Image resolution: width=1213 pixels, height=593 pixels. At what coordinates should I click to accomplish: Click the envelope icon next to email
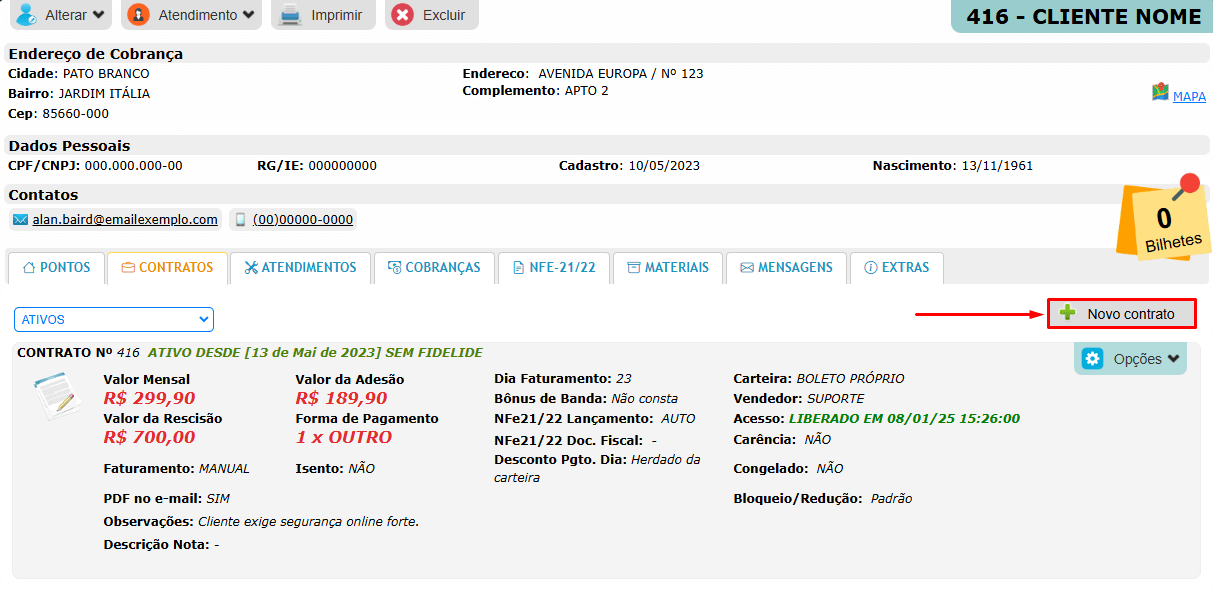[20, 220]
